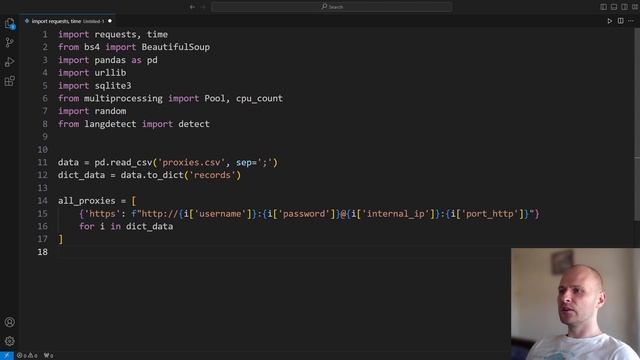Click 'pandas' on line 3

(110, 60)
